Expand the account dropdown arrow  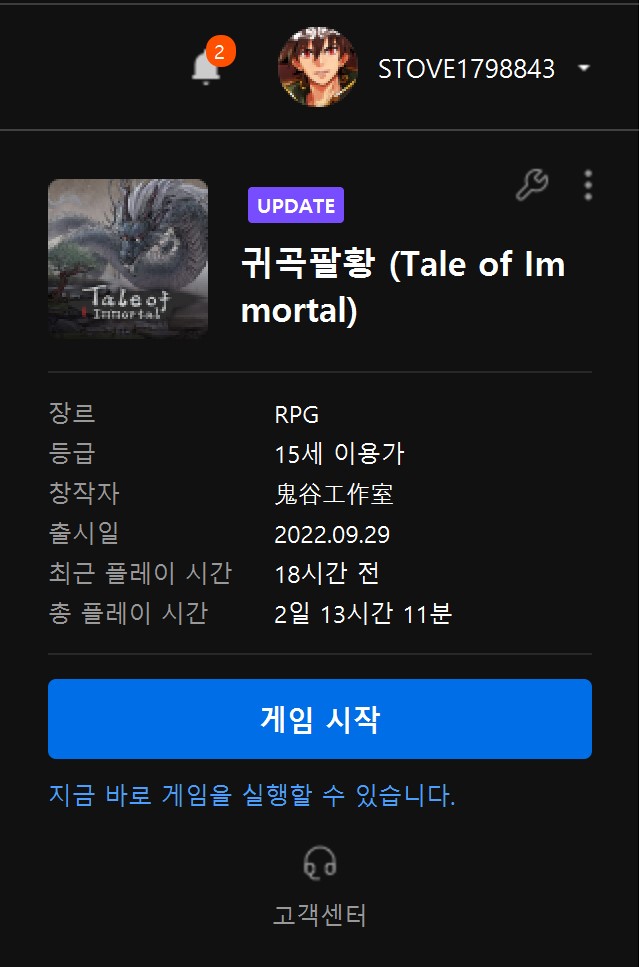[584, 68]
